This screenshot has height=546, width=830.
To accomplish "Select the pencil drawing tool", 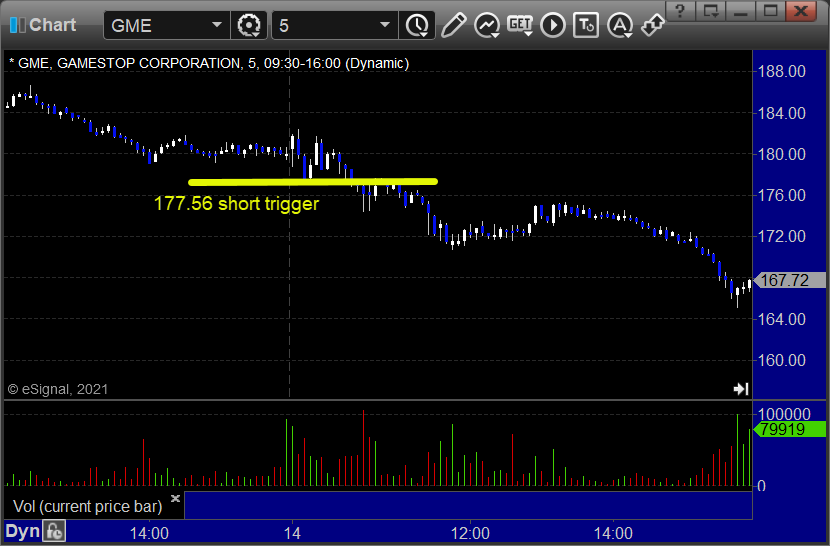I will tap(453, 25).
